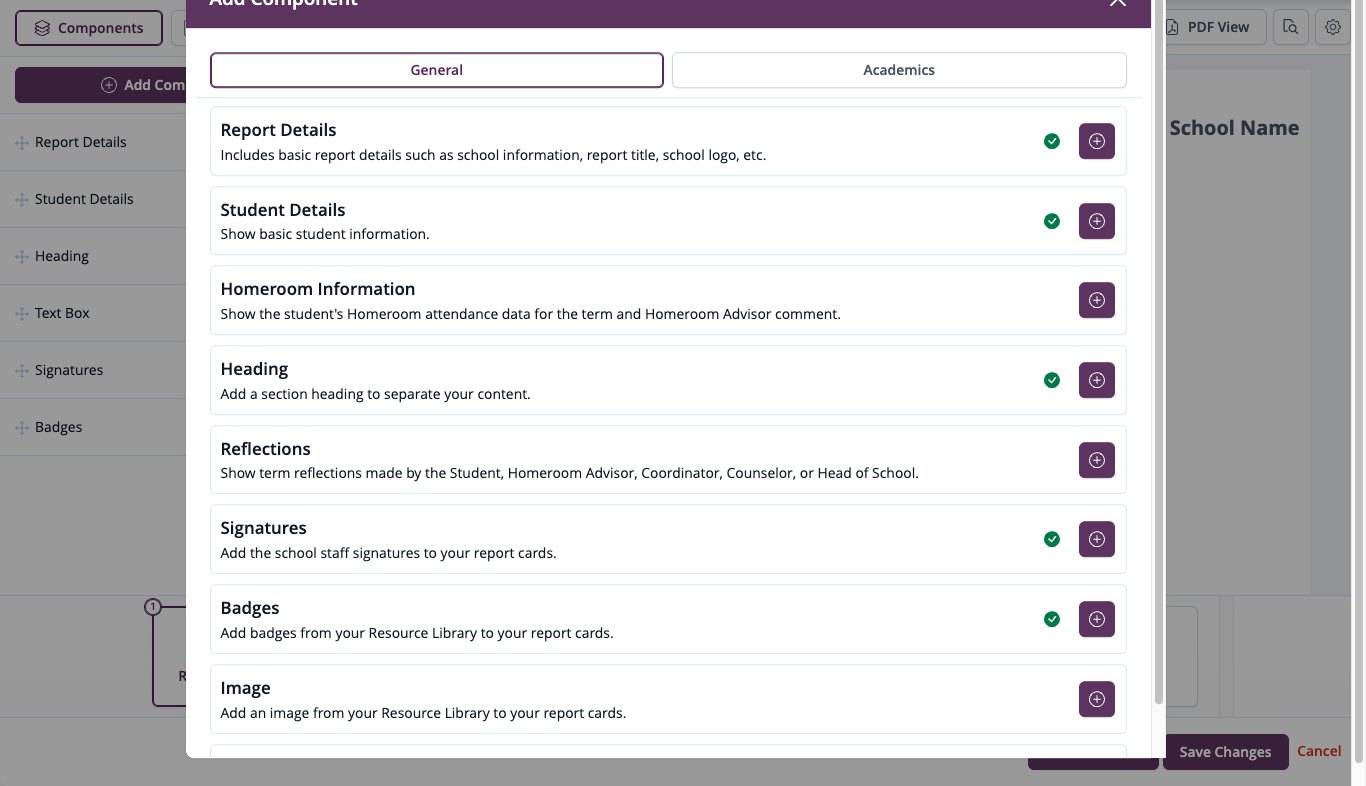This screenshot has height=786, width=1366.
Task: Click the drag handle beside sidebar Heading
Action: pyautogui.click(x=21, y=257)
